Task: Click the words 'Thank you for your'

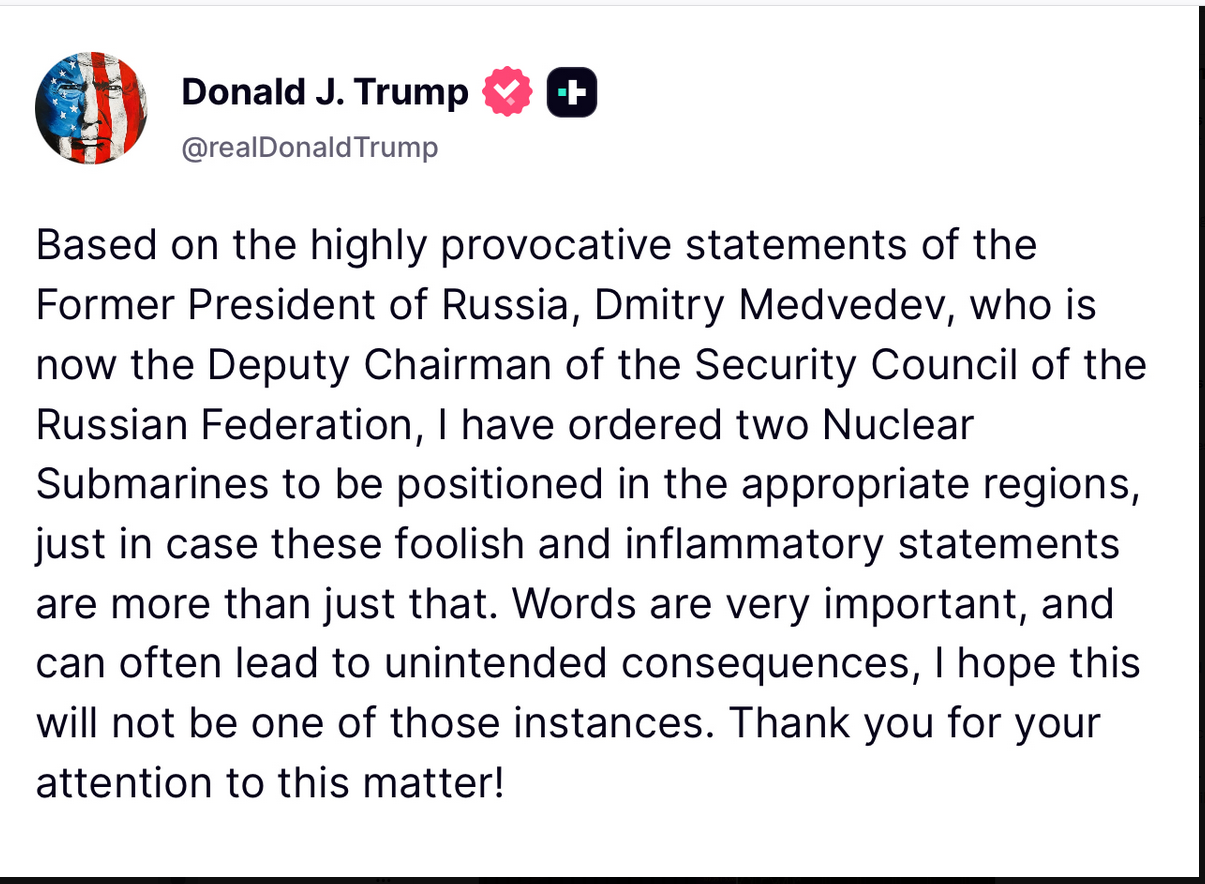Action: 914,725
